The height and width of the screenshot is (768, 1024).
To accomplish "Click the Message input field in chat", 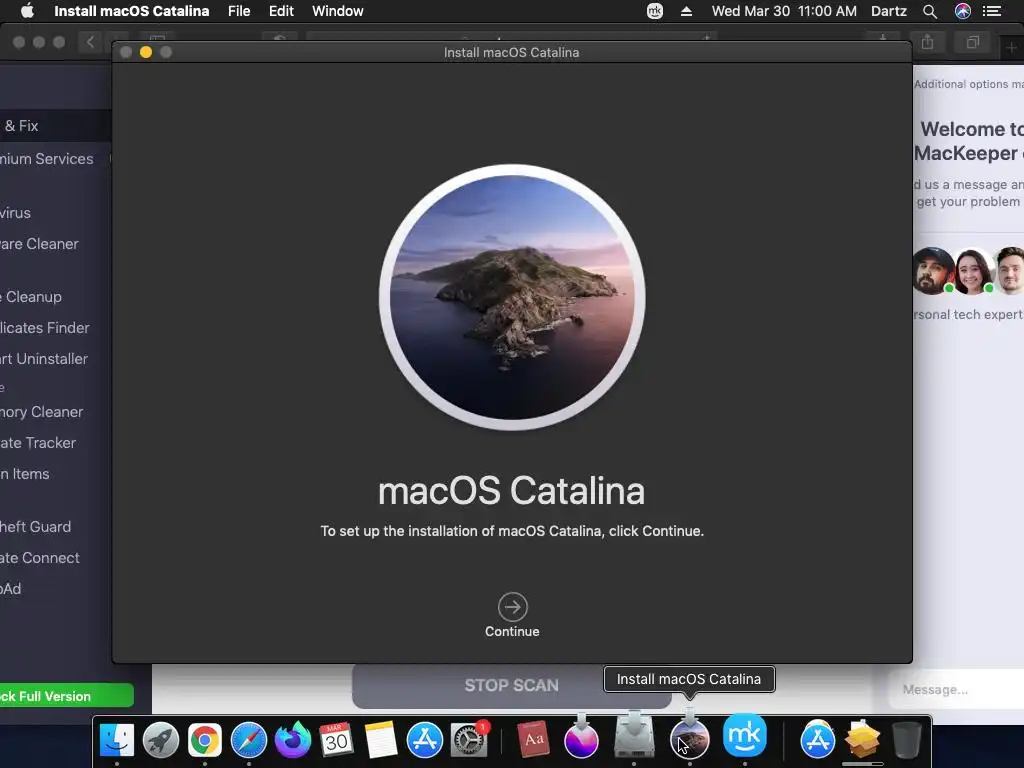I will [x=957, y=690].
